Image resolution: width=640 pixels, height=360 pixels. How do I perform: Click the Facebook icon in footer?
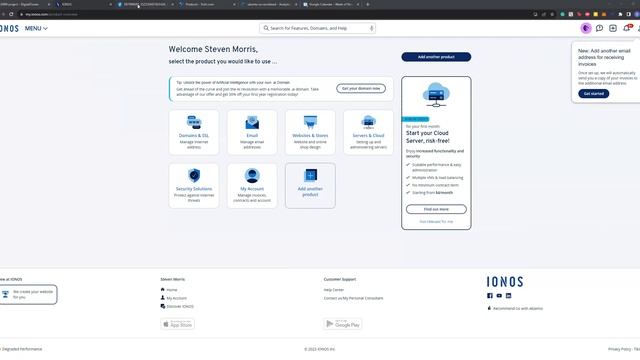[490, 296]
